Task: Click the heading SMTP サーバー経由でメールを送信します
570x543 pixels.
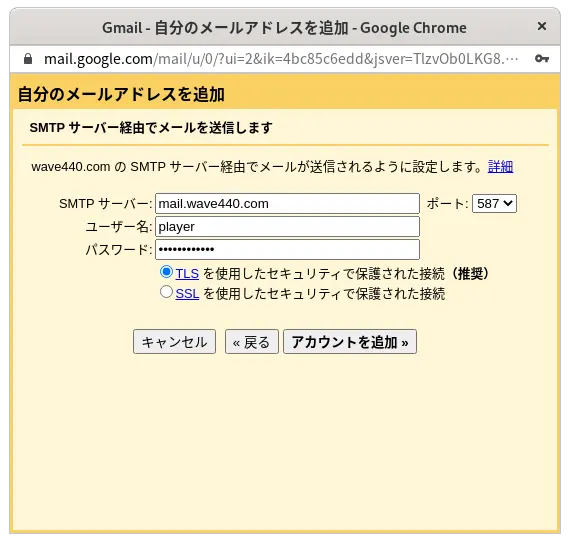Action: click(151, 128)
